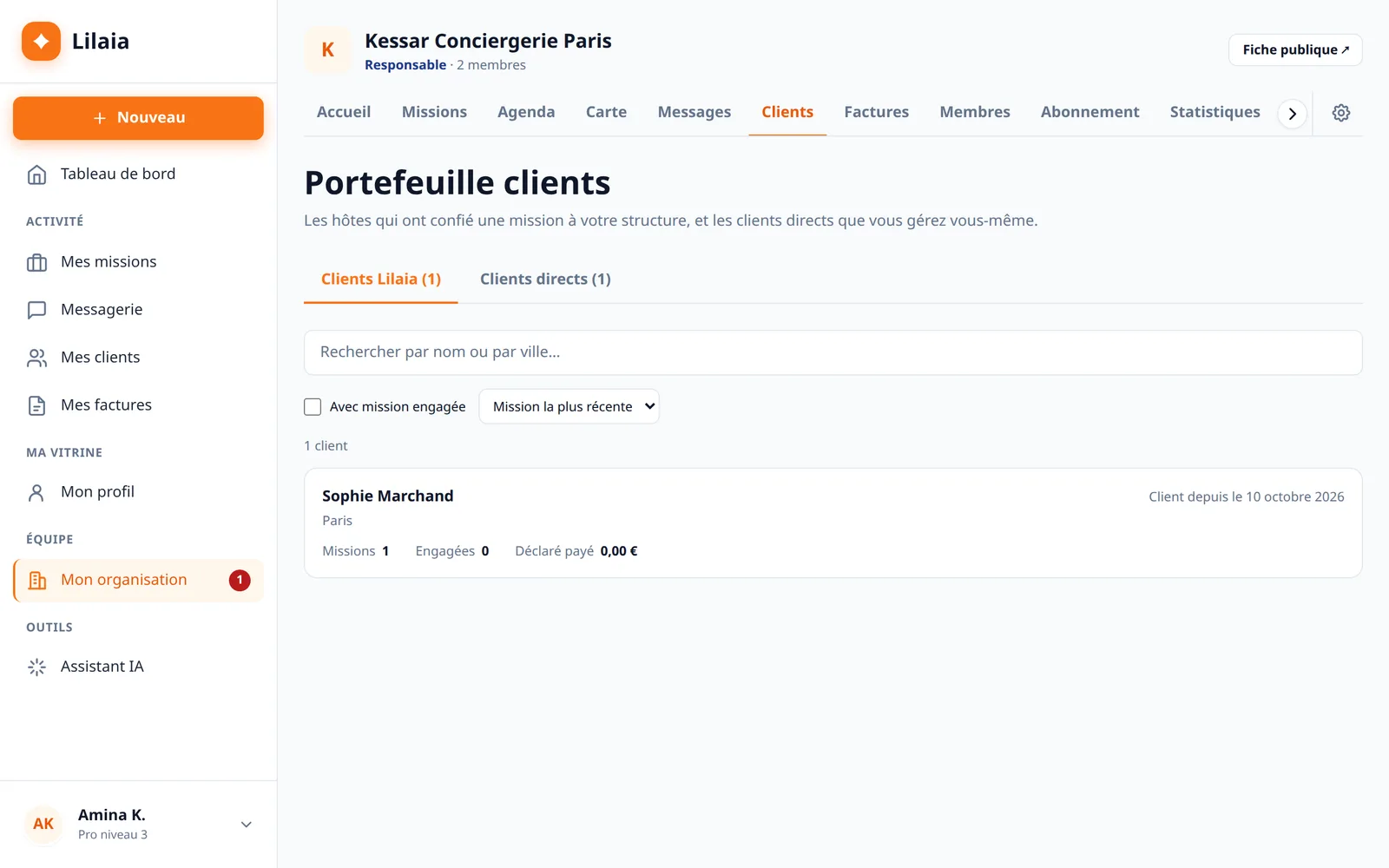The height and width of the screenshot is (868, 1389).
Task: Select the Clients Lilaia (1) sub-tab
Action: point(381,279)
